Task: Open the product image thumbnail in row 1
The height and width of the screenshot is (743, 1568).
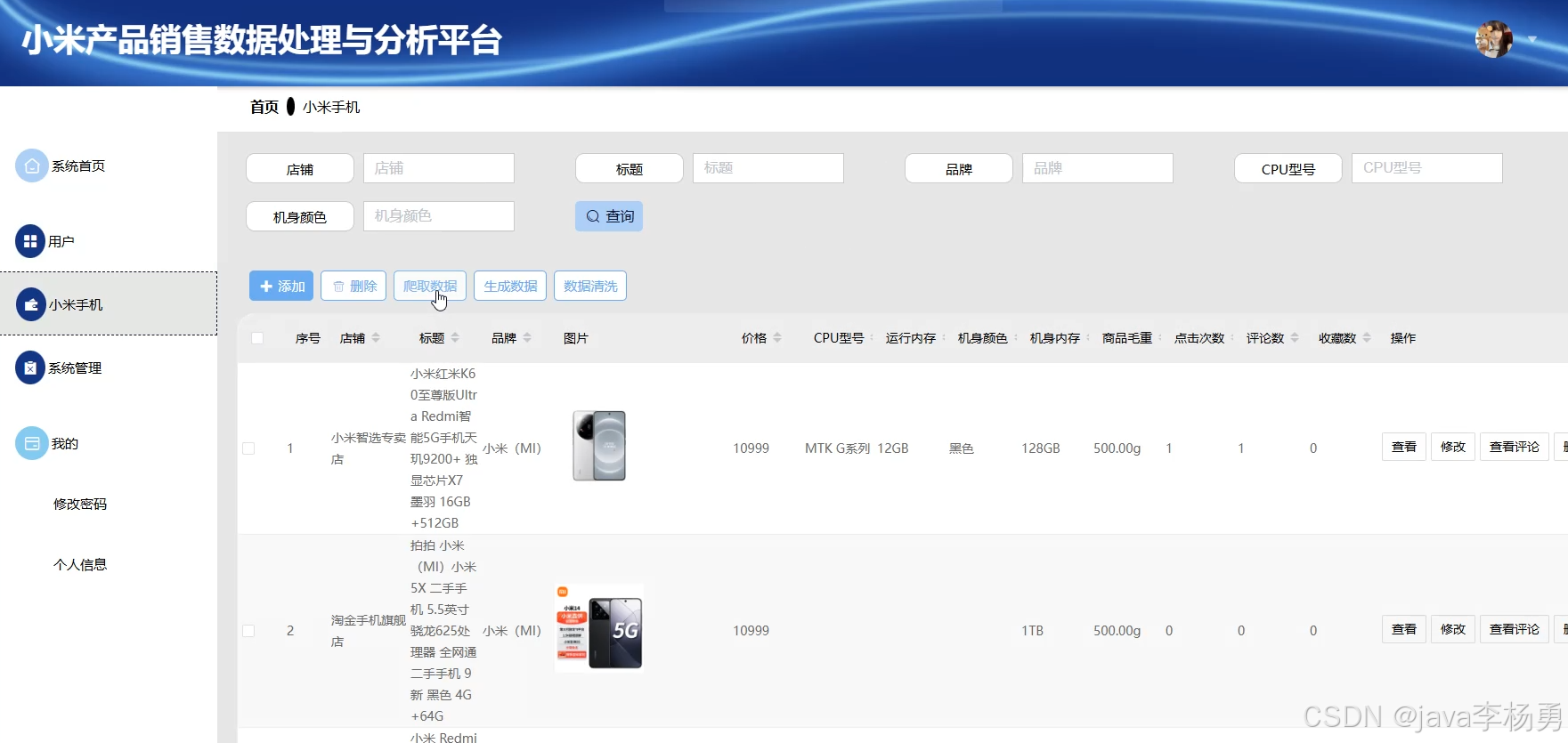Action: pyautogui.click(x=599, y=446)
